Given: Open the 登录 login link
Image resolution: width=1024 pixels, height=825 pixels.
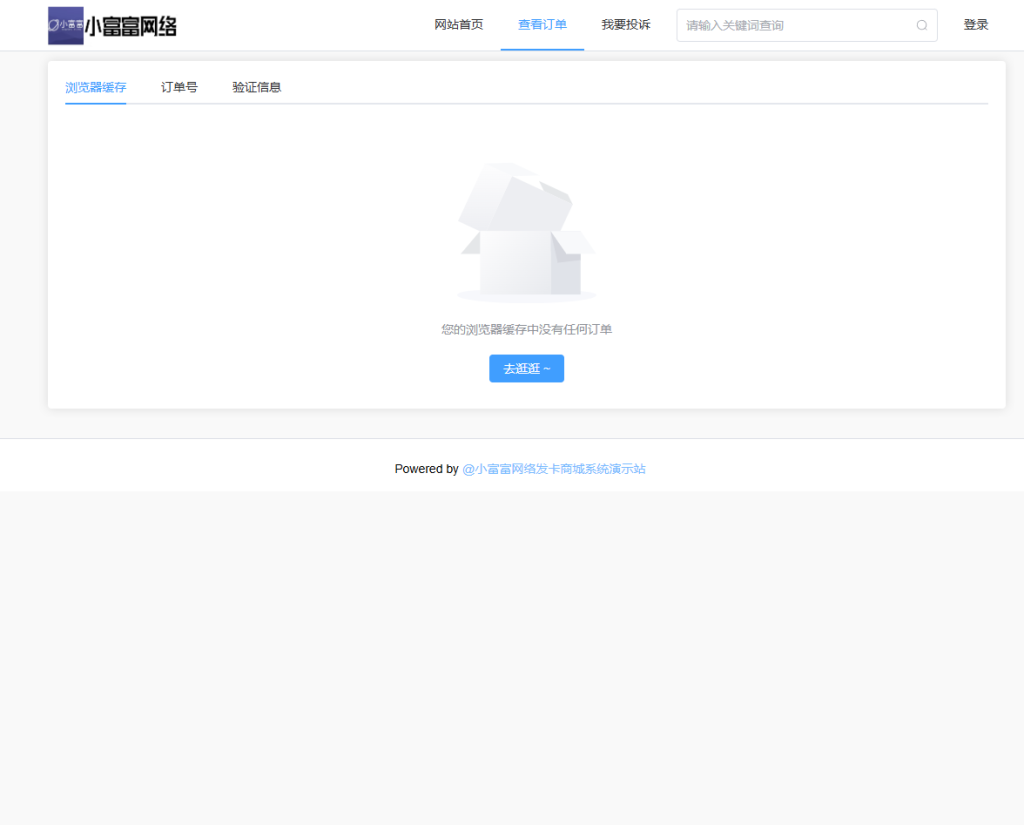Looking at the screenshot, I should tap(976, 24).
